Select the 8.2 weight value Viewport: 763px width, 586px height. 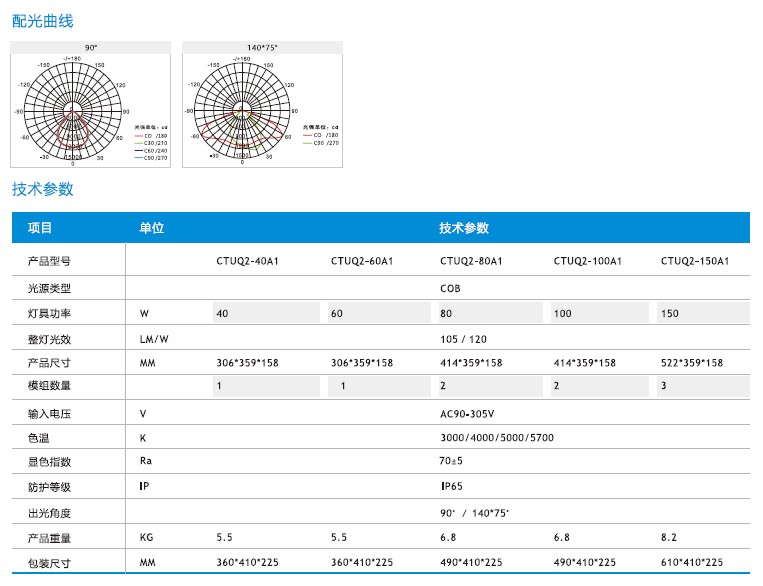(669, 537)
